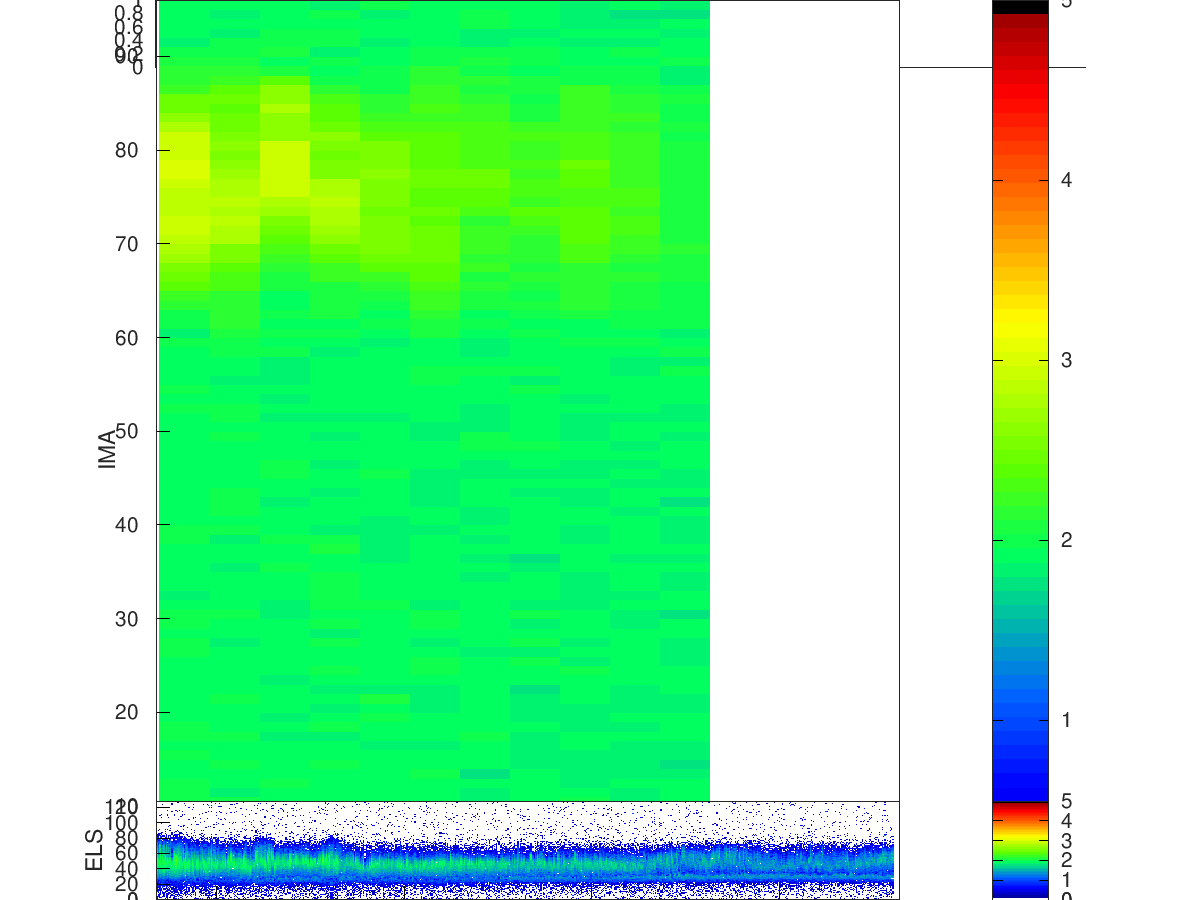1200x900 pixels.
Task: Click the small ELS colorbar at bottom right
Action: [x=1020, y=850]
